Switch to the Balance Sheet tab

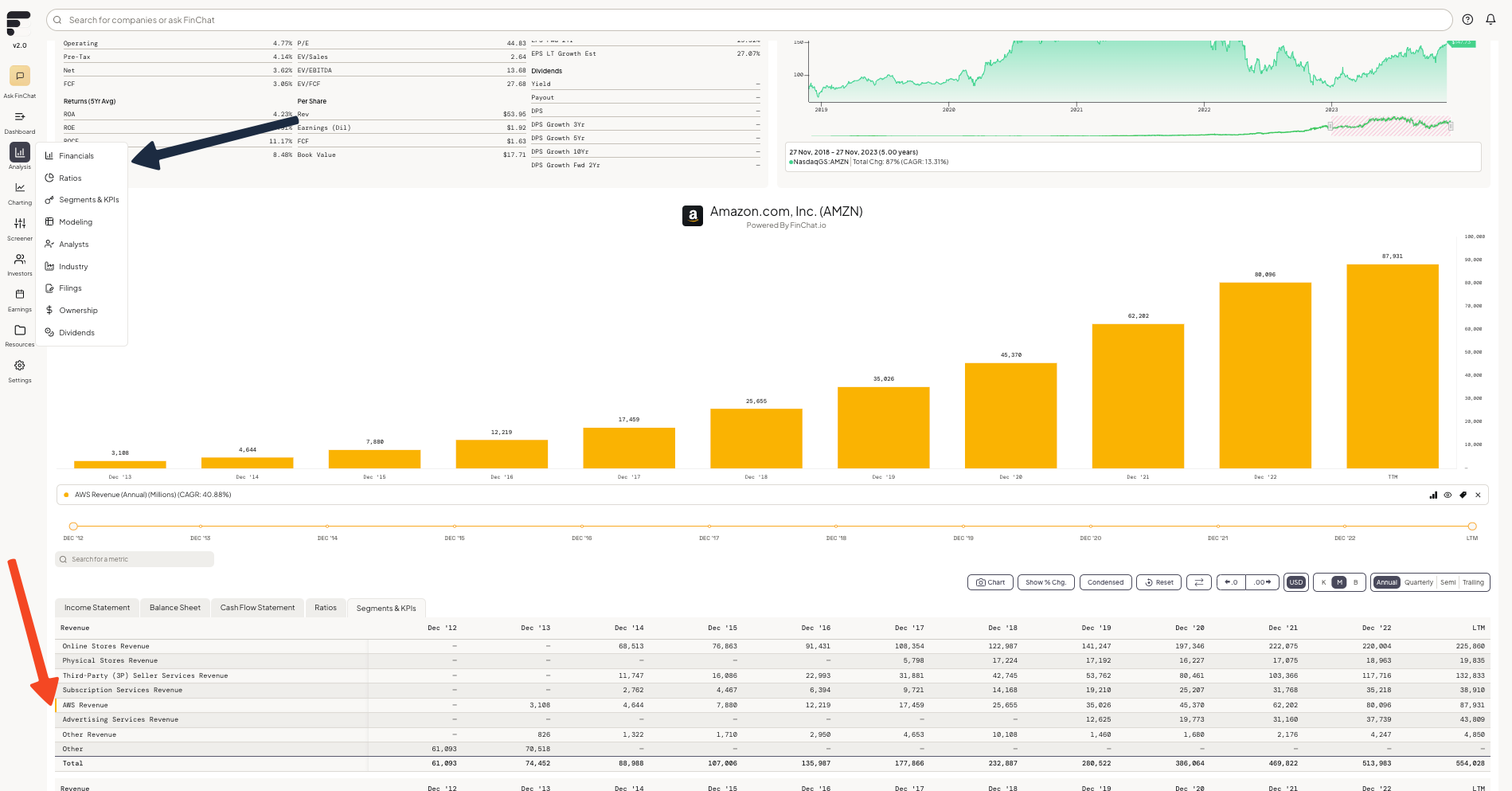[175, 608]
